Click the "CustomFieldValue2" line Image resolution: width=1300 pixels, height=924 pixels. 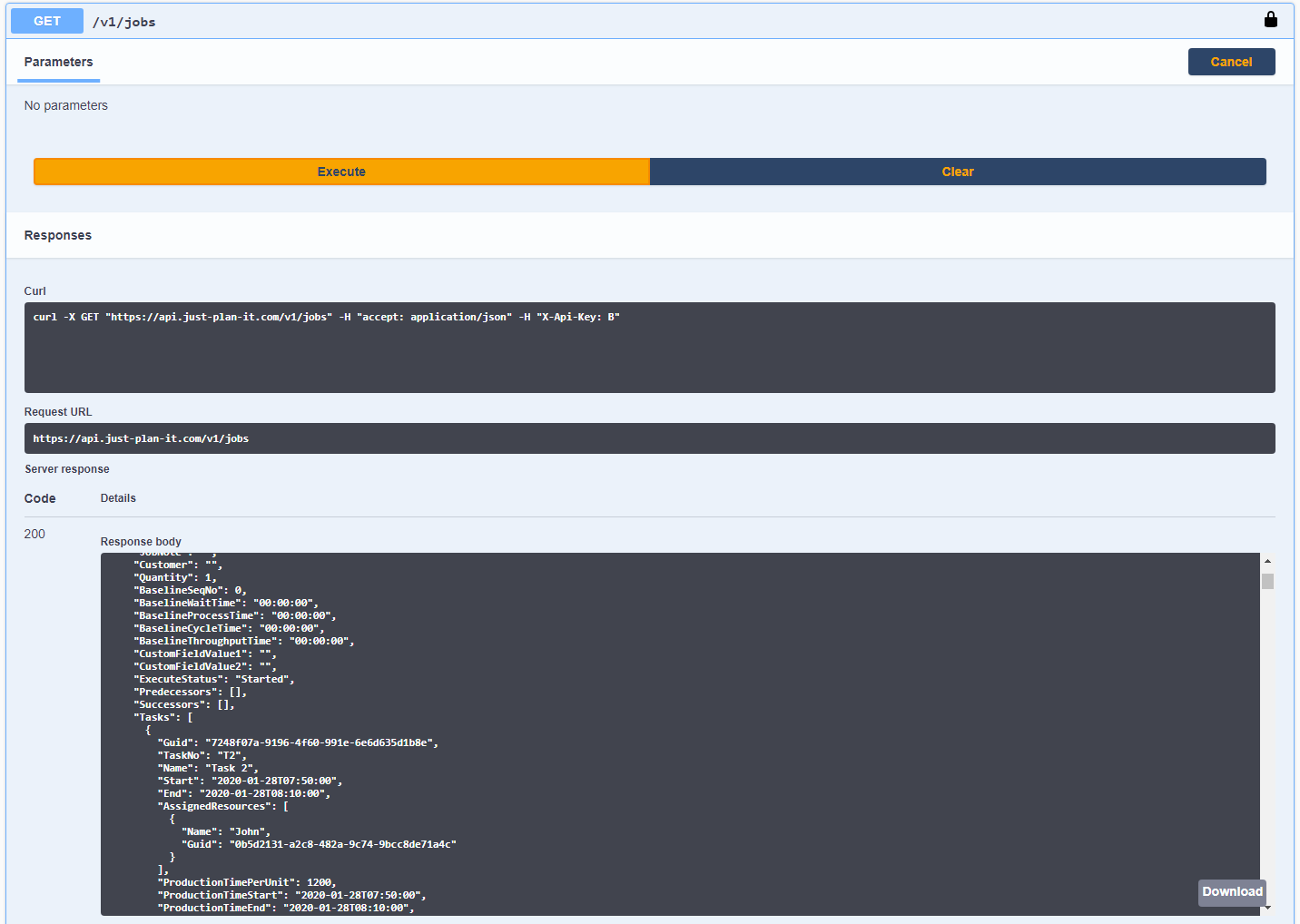click(205, 666)
